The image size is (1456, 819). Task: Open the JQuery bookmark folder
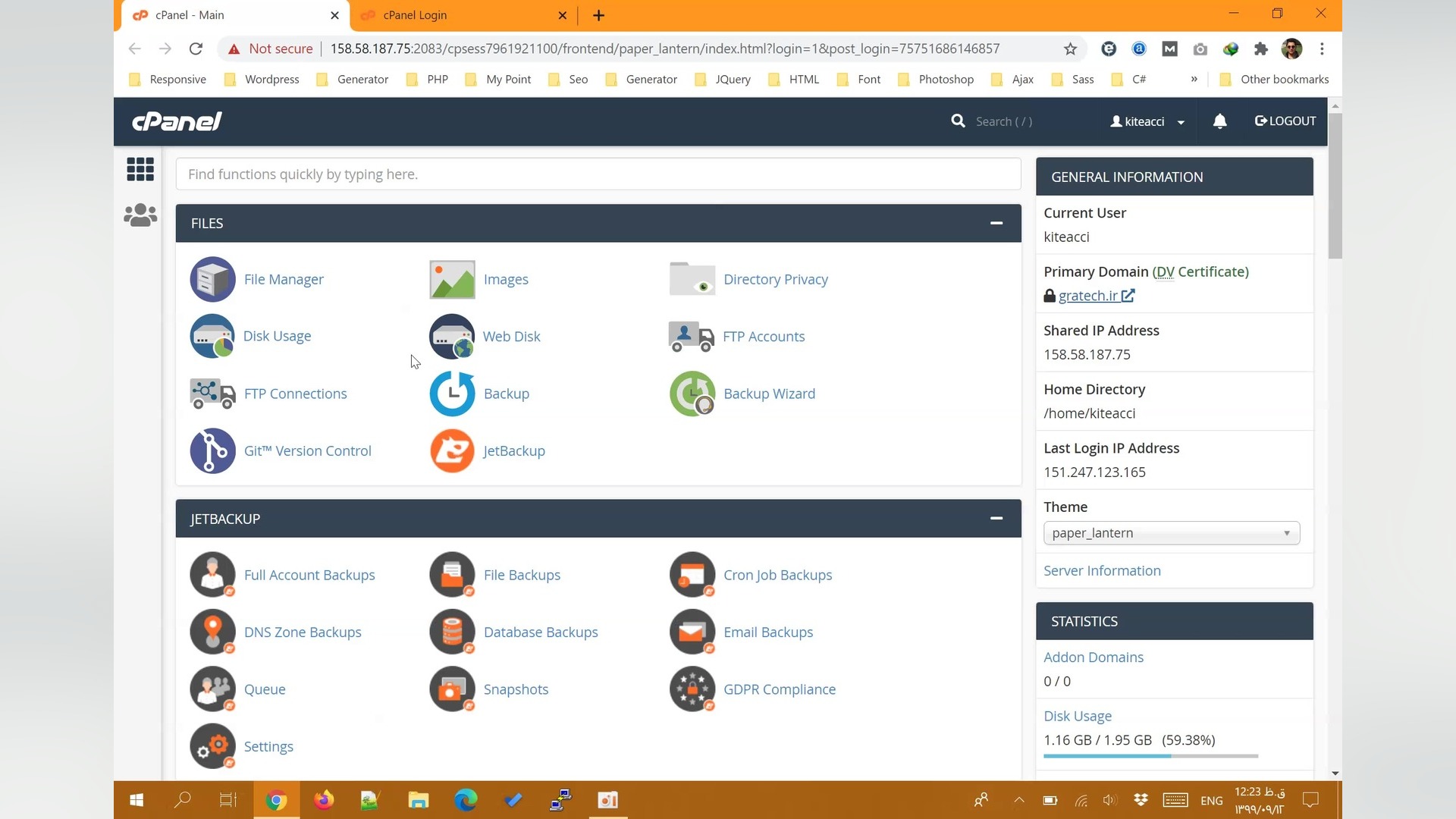723,79
